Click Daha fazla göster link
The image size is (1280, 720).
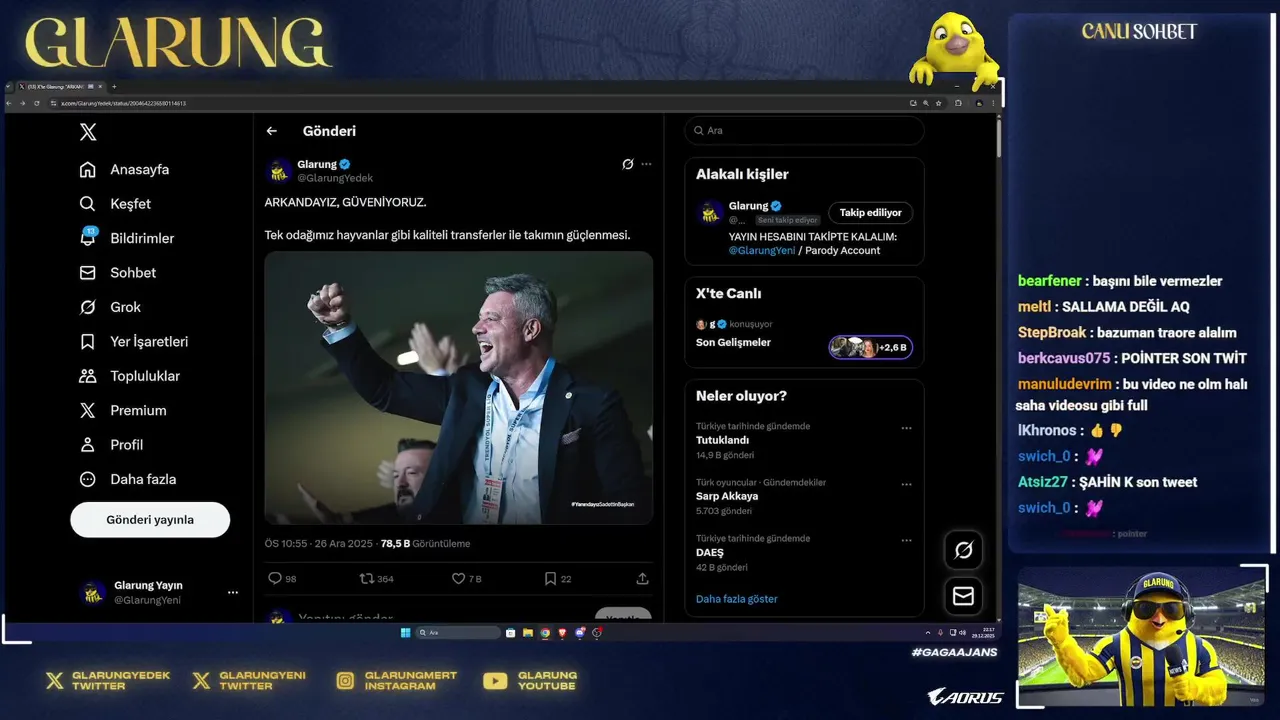737,599
